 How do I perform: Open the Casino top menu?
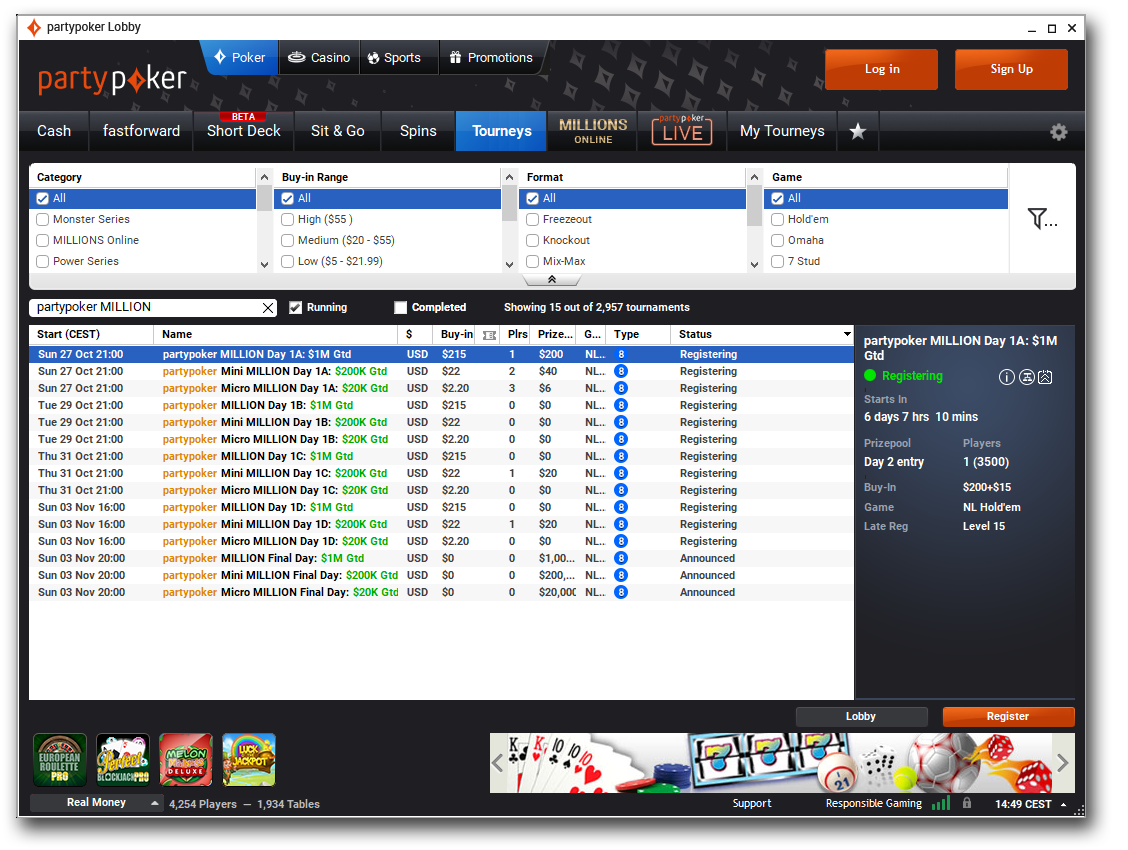[x=319, y=58]
